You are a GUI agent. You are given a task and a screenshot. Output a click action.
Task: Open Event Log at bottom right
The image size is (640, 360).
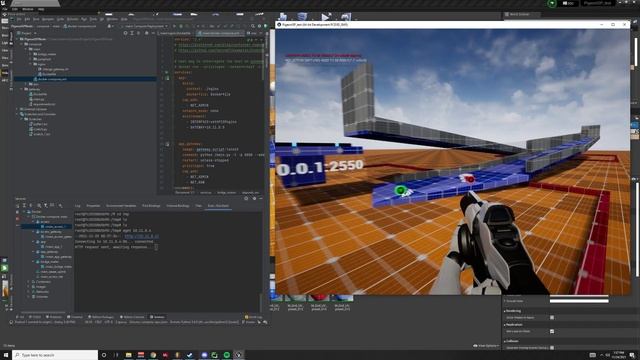pos(253,317)
